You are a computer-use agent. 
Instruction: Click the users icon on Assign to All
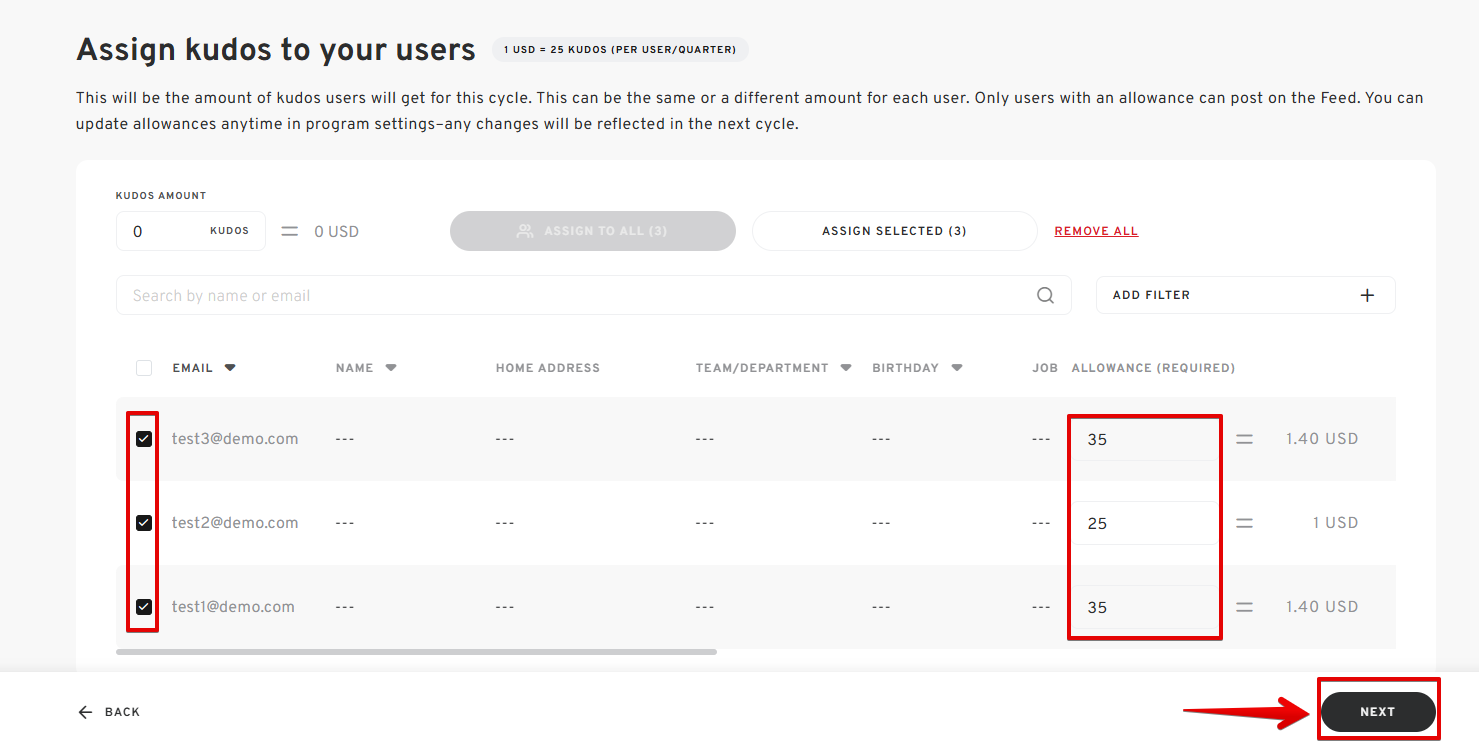point(525,231)
